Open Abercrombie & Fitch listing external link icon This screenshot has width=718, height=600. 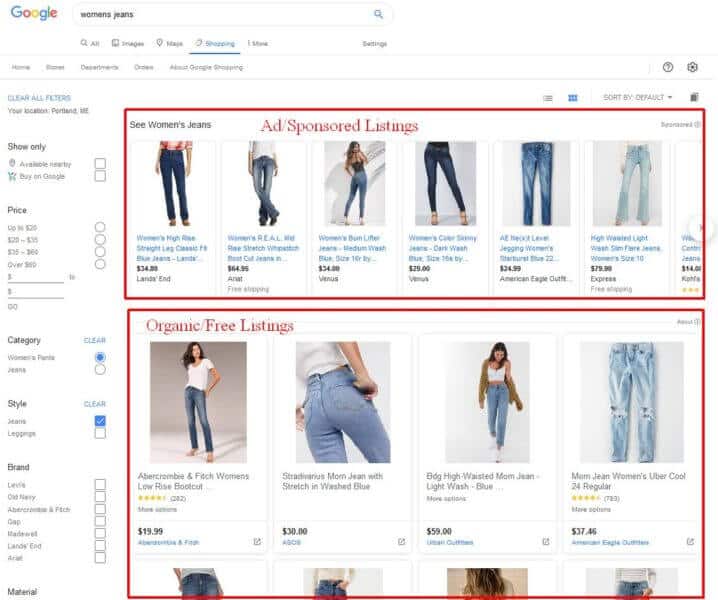(257, 541)
